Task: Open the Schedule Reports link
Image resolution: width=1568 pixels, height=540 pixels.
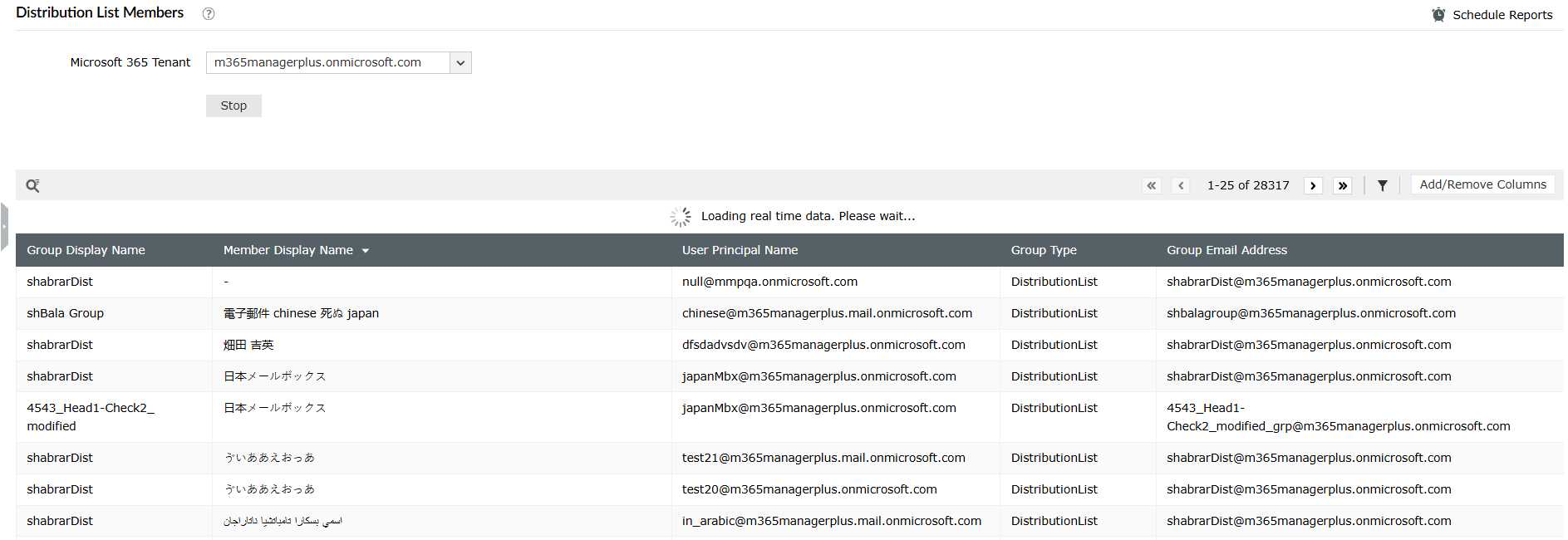Action: point(1502,15)
